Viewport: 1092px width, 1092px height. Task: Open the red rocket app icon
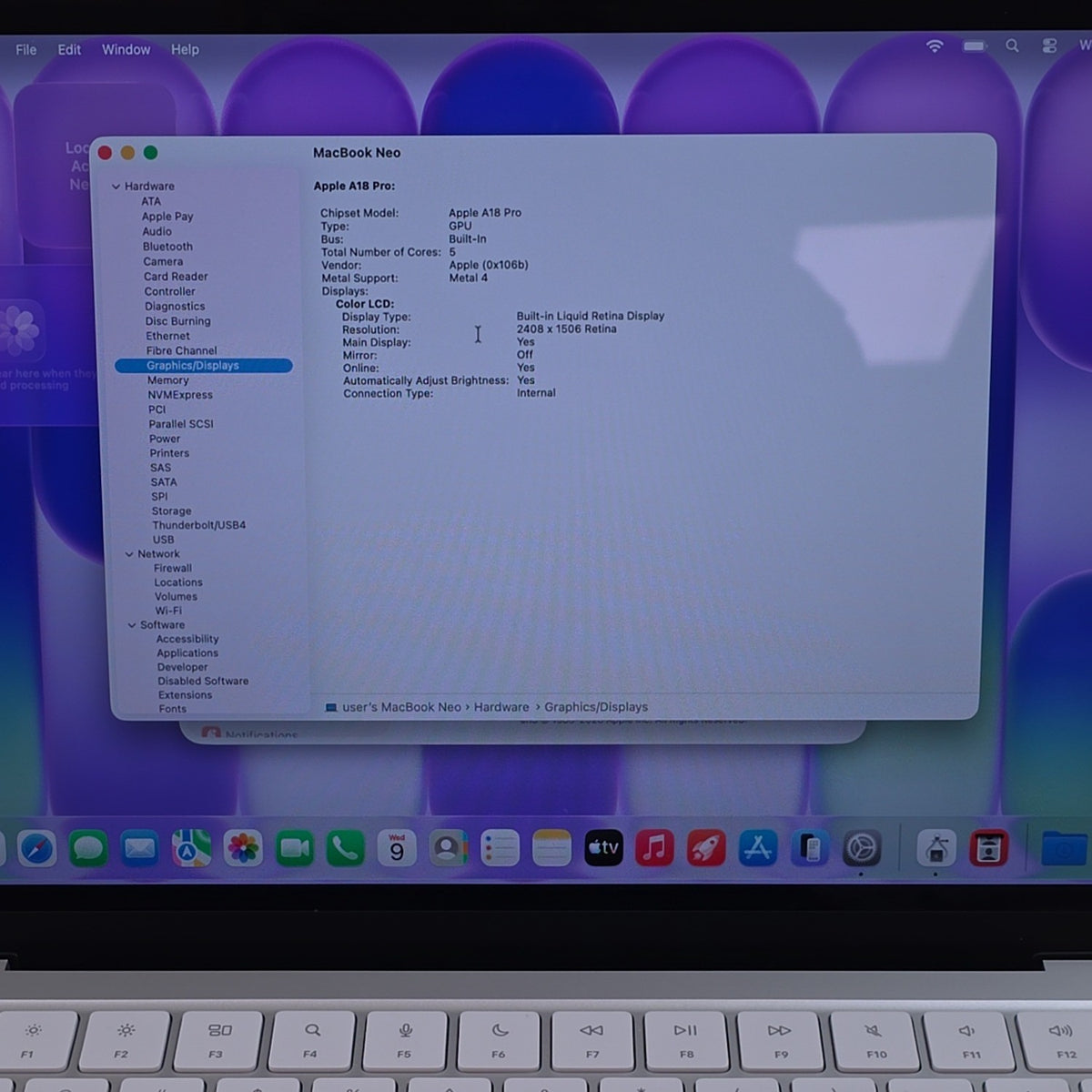pyautogui.click(x=706, y=849)
